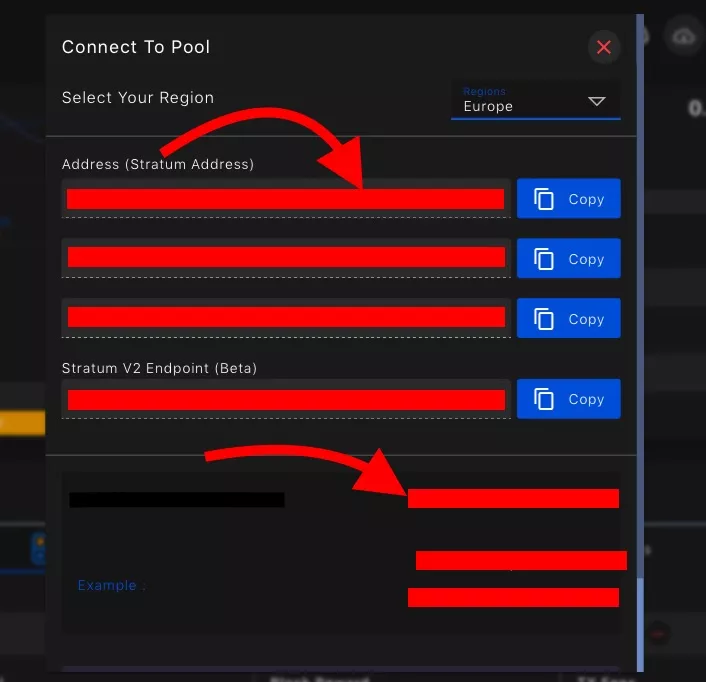Click the first stratum address copy icon
Screen dimensions: 706x682
[x=544, y=199]
